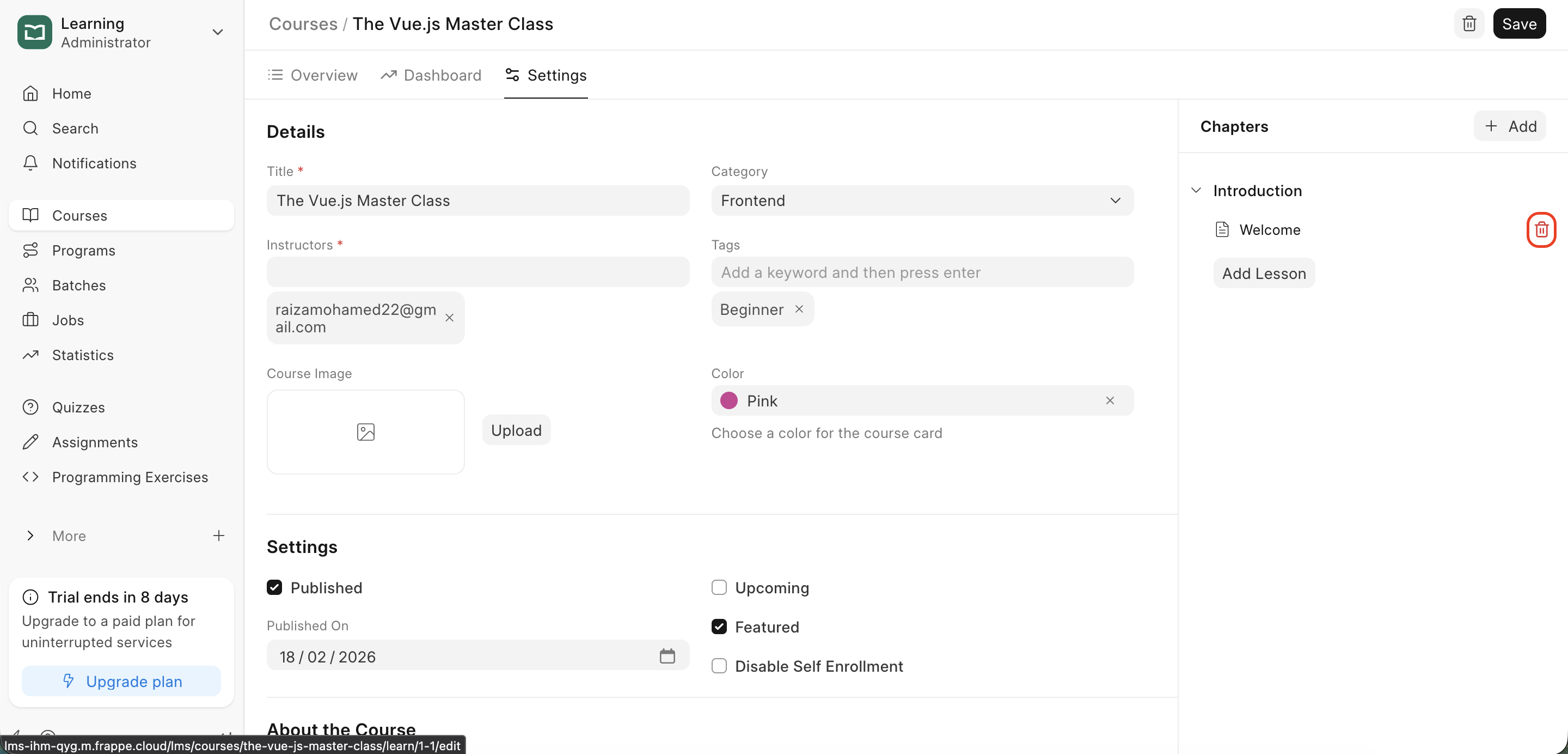Toggle the Disable Self Enrollment checkbox

tap(719, 666)
